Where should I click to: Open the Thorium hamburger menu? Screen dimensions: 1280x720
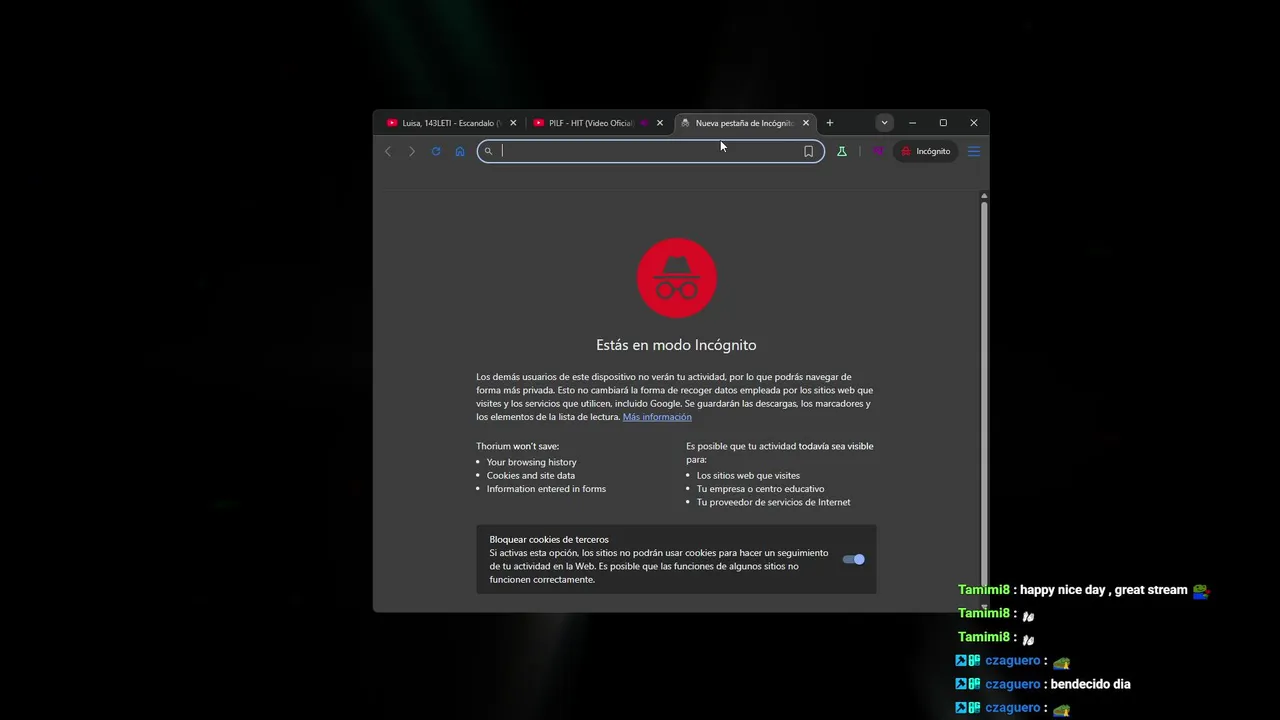973,151
